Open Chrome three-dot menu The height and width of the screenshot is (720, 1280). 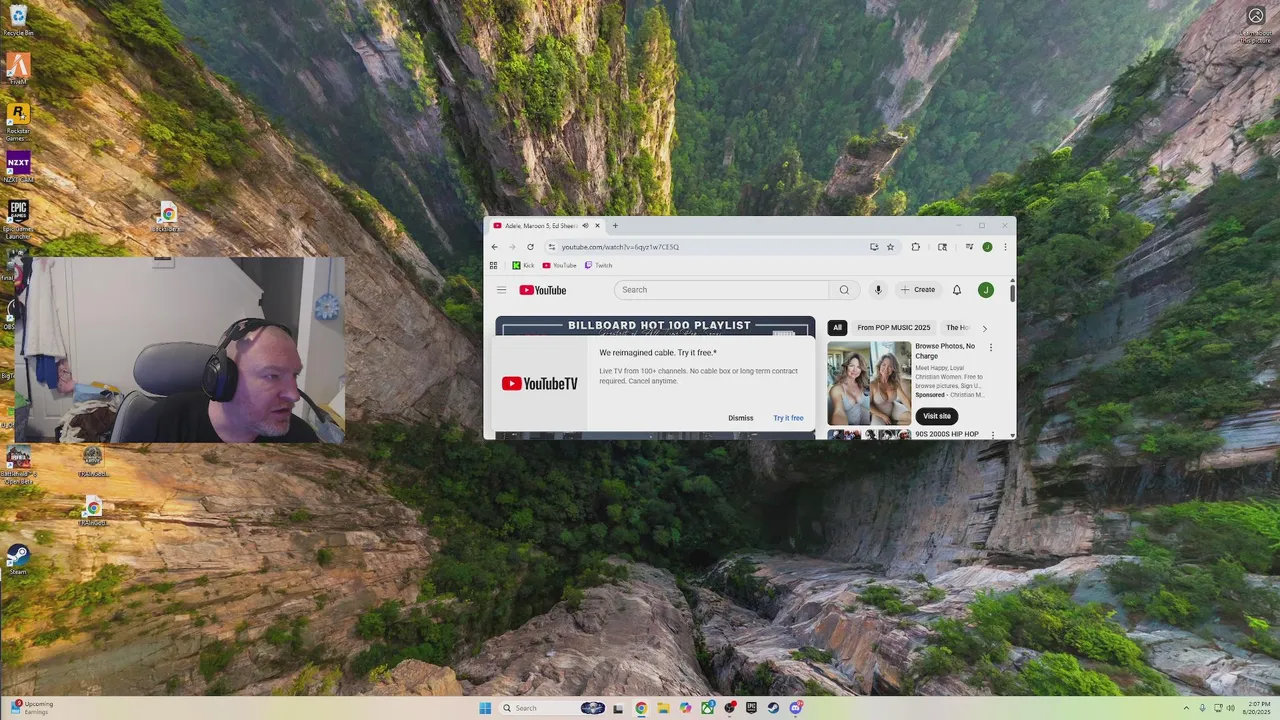(1005, 247)
